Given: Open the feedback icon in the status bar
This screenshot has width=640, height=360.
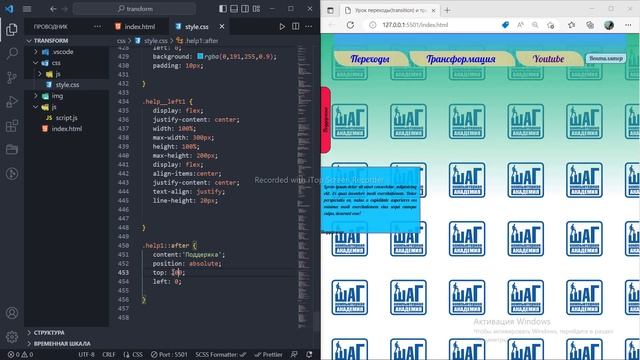Looking at the screenshot, I should click(294, 354).
